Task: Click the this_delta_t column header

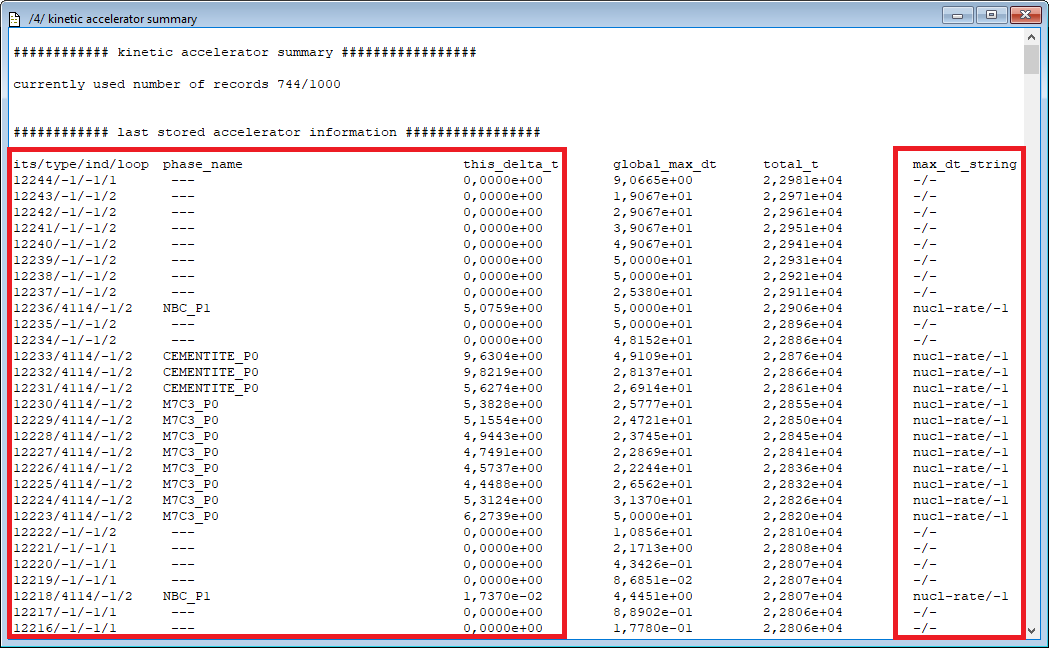Action: (510, 164)
